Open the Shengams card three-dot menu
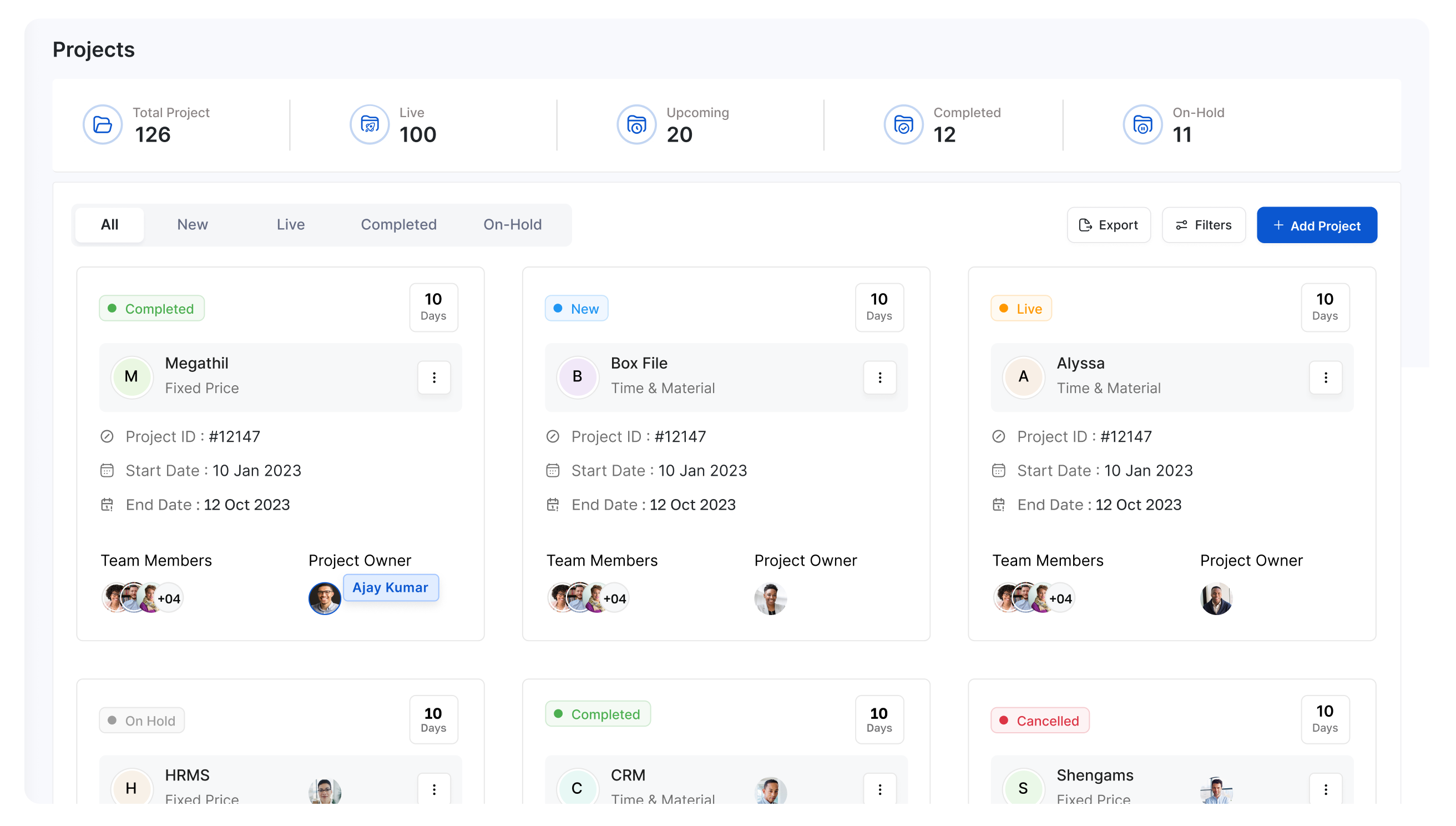This screenshot has height=826, width=1456. click(1326, 789)
